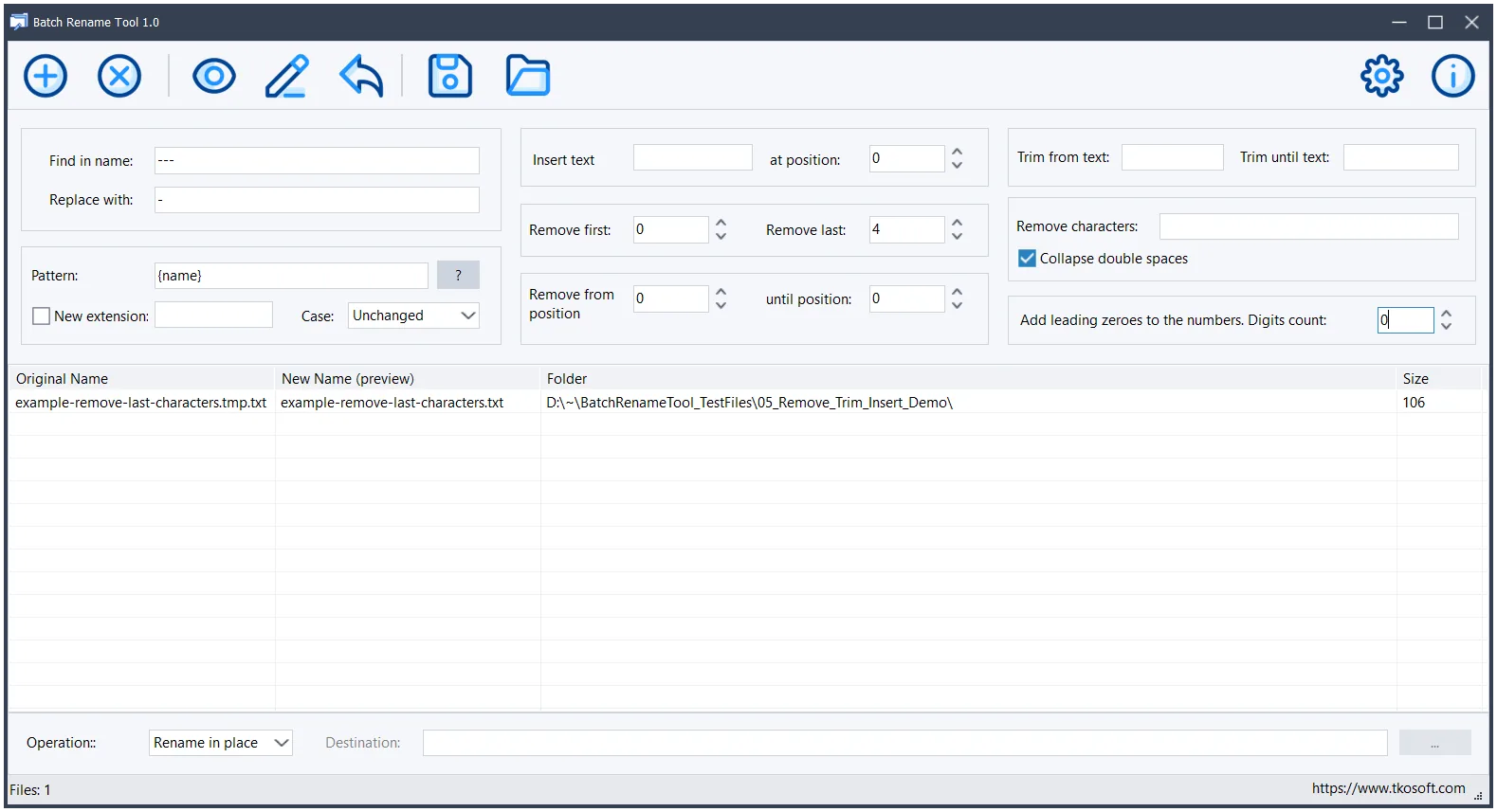Screen dimensions: 1497x812
Task: Click the Open folder icon
Action: (528, 76)
